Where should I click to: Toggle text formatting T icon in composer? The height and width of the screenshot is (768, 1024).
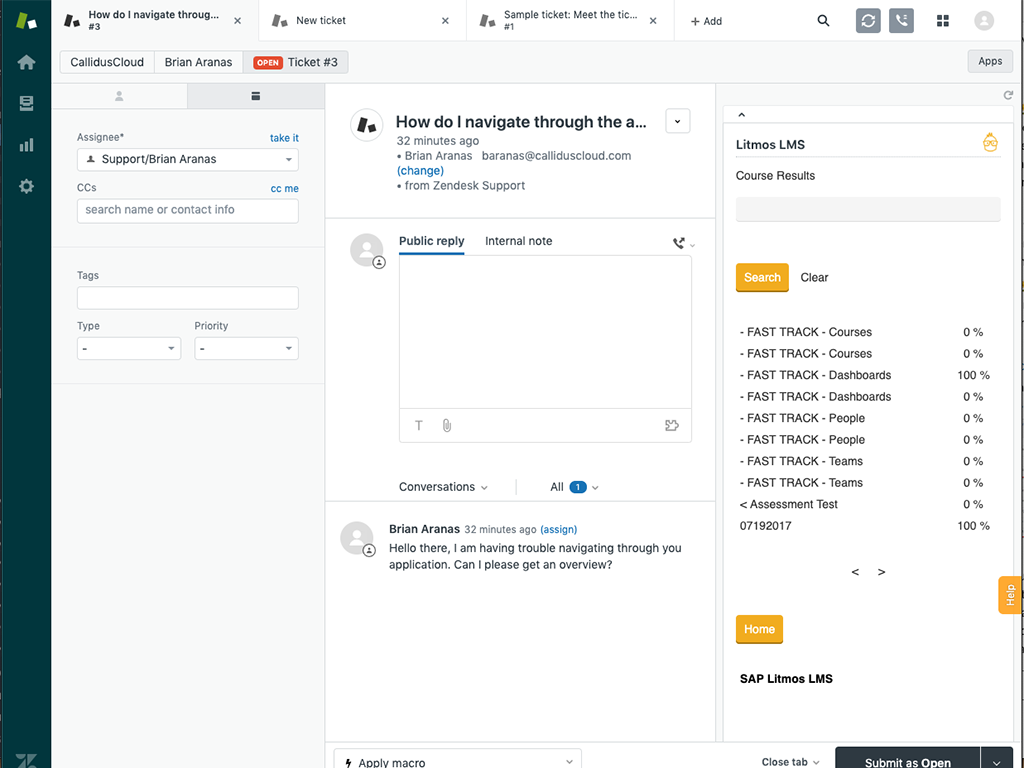[x=419, y=426]
